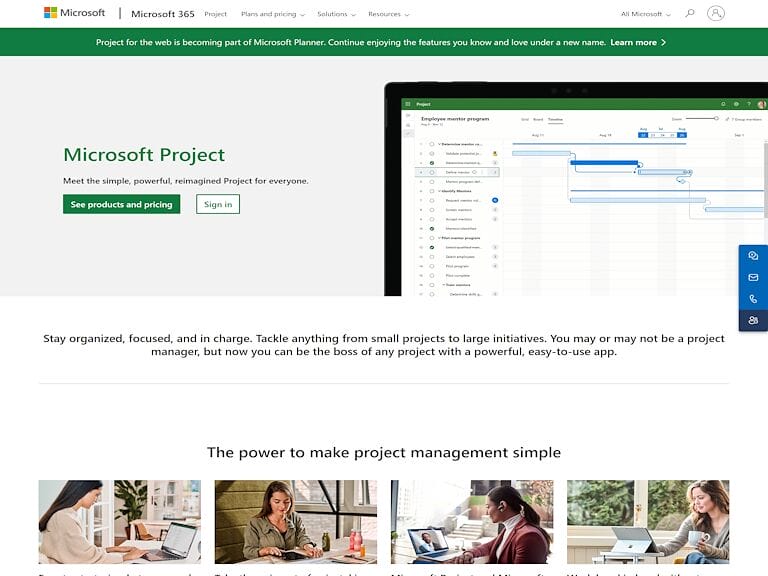
Task: Open the Resources dropdown menu
Action: click(x=389, y=14)
